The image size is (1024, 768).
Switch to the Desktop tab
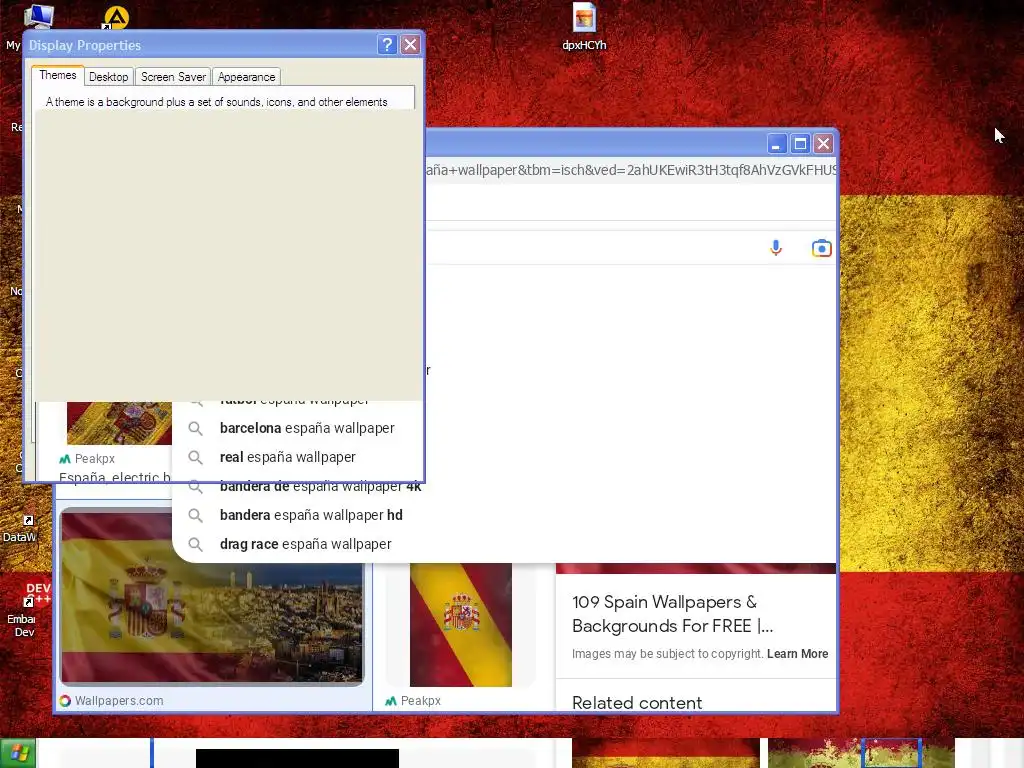[108, 77]
